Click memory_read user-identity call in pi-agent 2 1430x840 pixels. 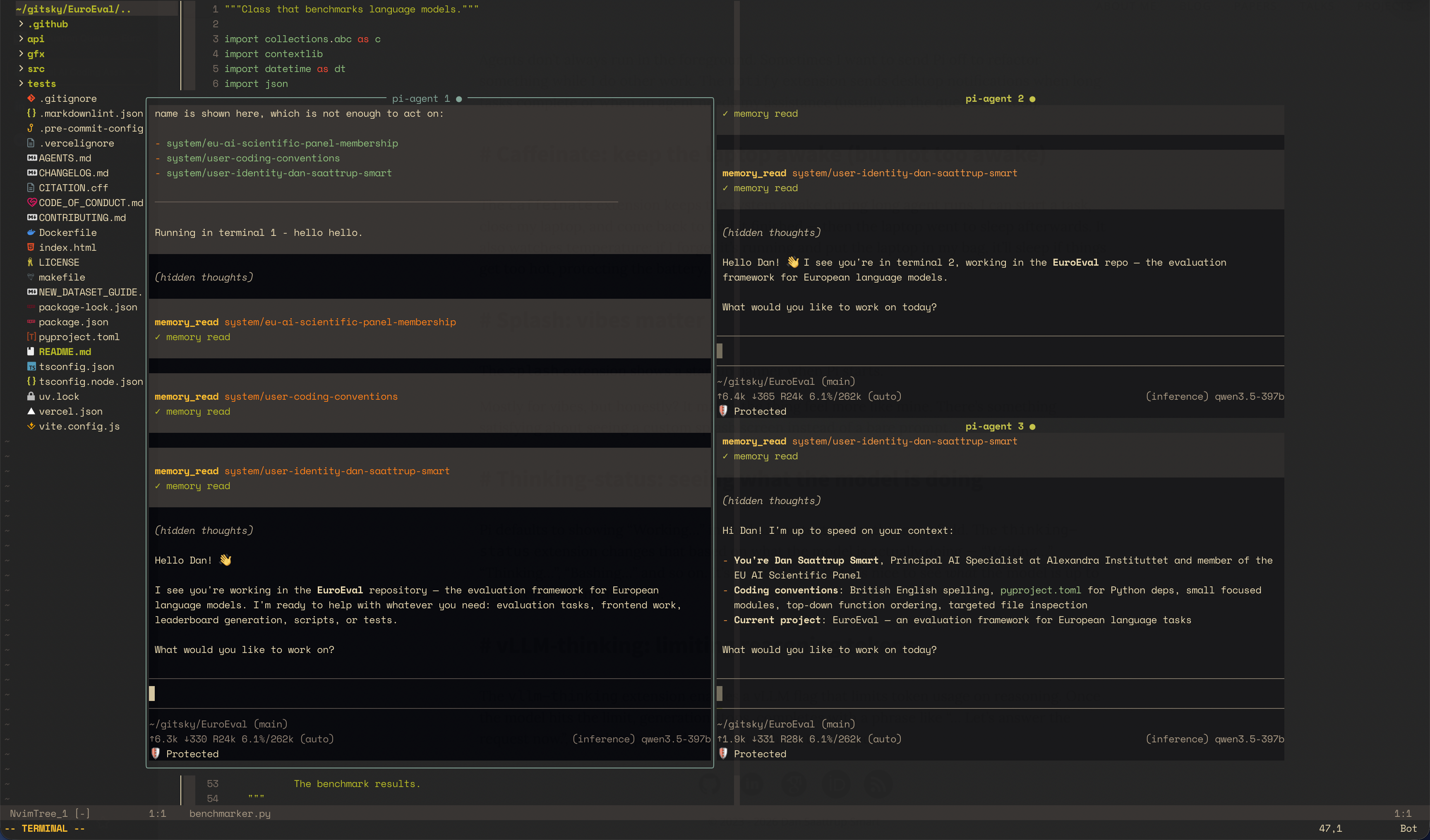pyautogui.click(x=869, y=173)
